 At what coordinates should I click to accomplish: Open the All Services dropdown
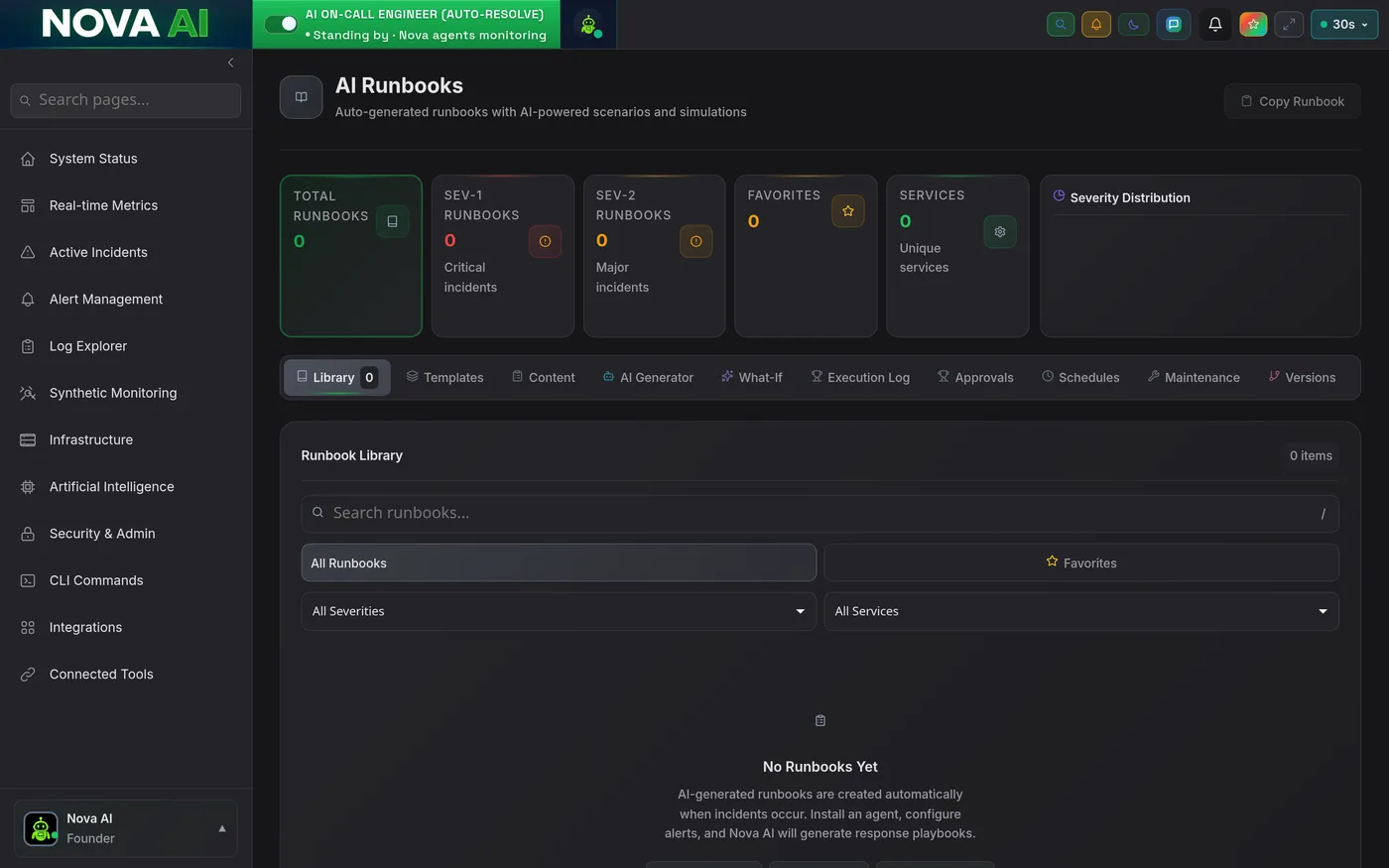point(1081,611)
